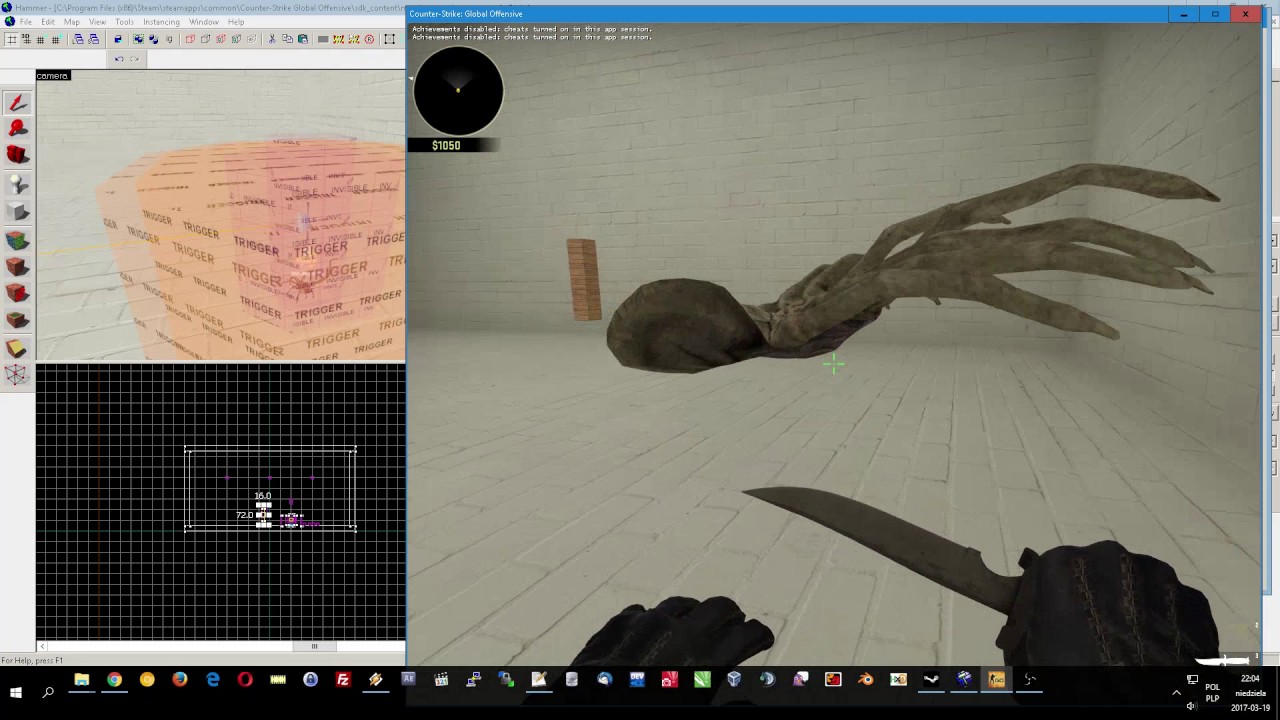Click the larger grid size button
This screenshot has height=720, width=1280.
pyautogui.click(x=55, y=39)
